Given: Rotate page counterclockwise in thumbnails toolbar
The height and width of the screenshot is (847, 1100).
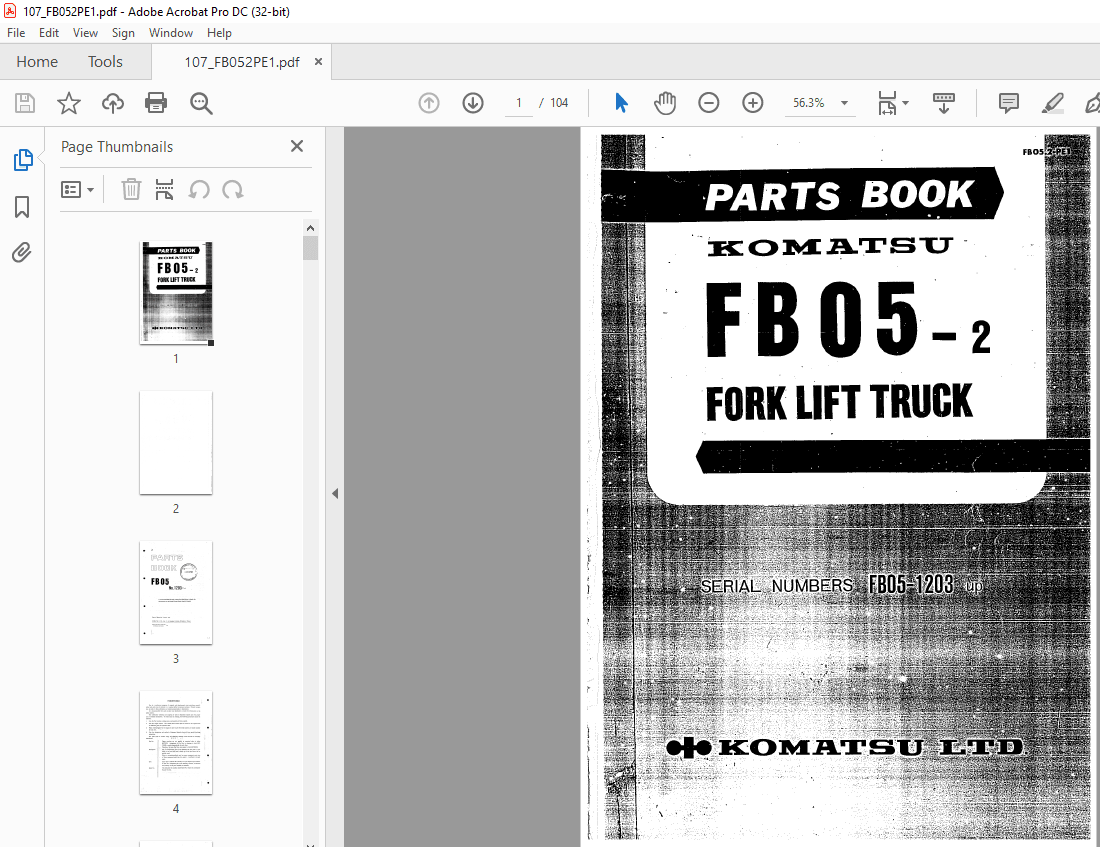Looking at the screenshot, I should 197,189.
